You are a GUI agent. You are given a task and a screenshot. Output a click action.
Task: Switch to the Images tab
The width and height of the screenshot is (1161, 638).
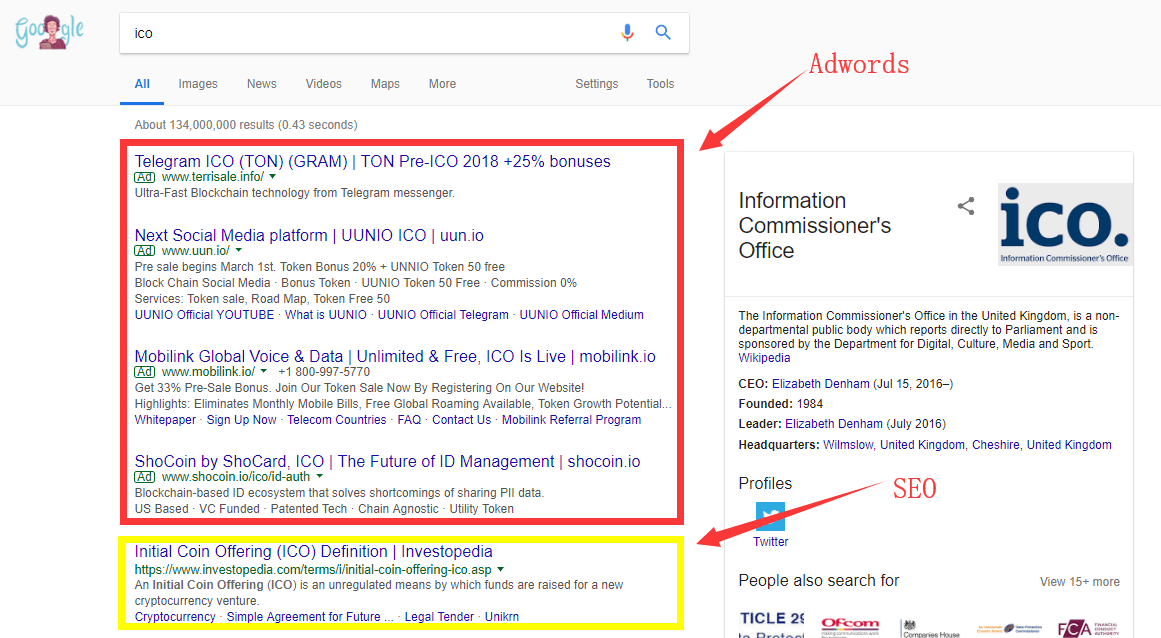pos(197,84)
